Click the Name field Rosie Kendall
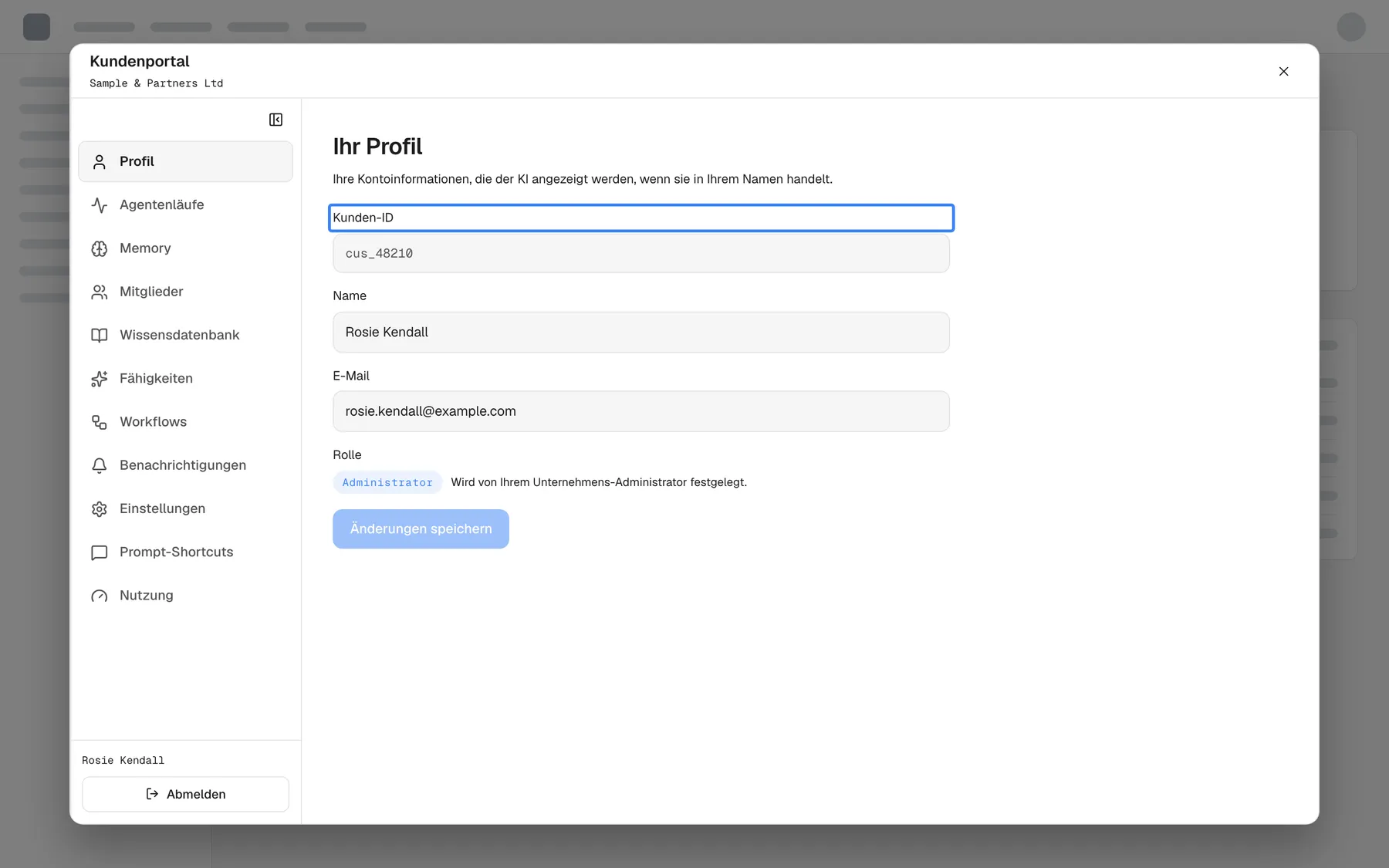1389x868 pixels. tap(640, 332)
